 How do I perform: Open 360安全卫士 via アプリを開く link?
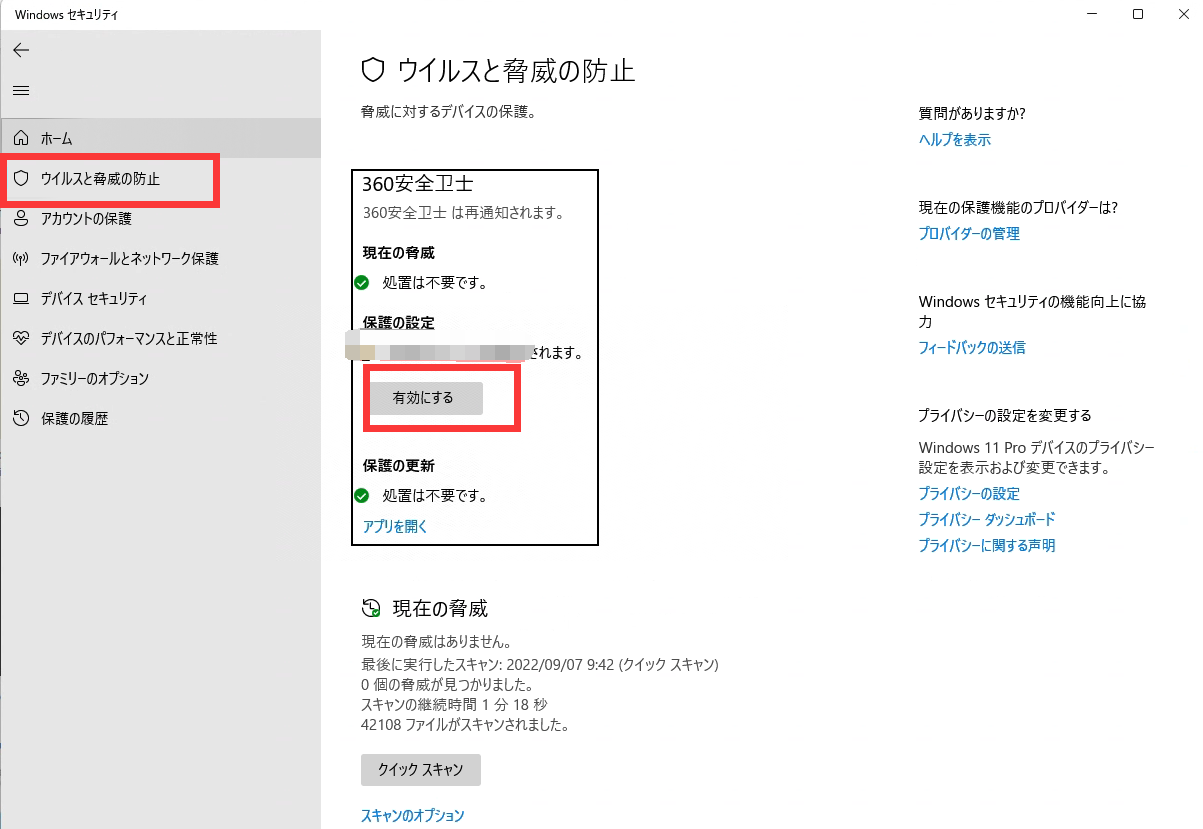[x=393, y=524]
